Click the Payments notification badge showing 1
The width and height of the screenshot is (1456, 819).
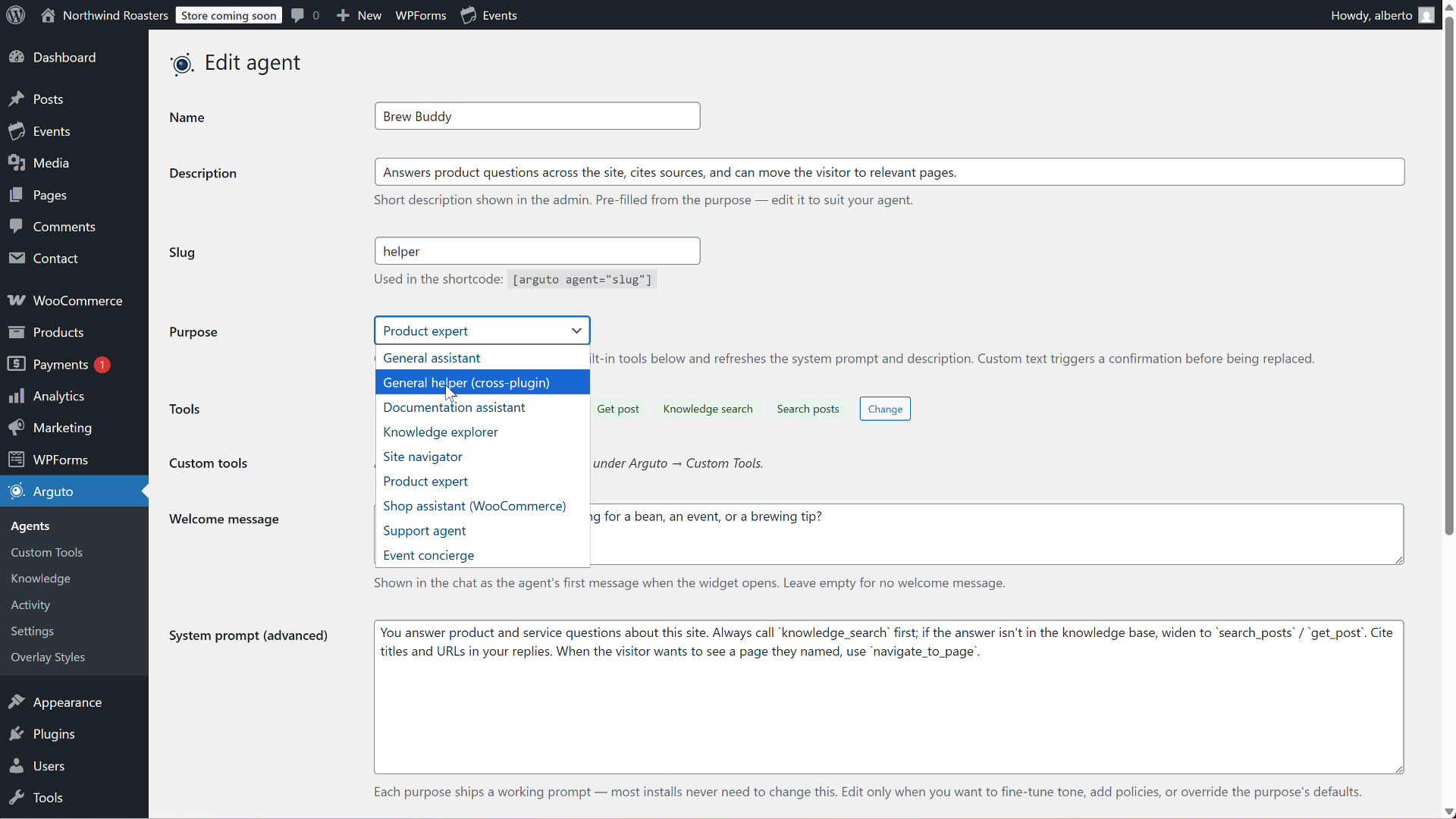click(x=102, y=365)
